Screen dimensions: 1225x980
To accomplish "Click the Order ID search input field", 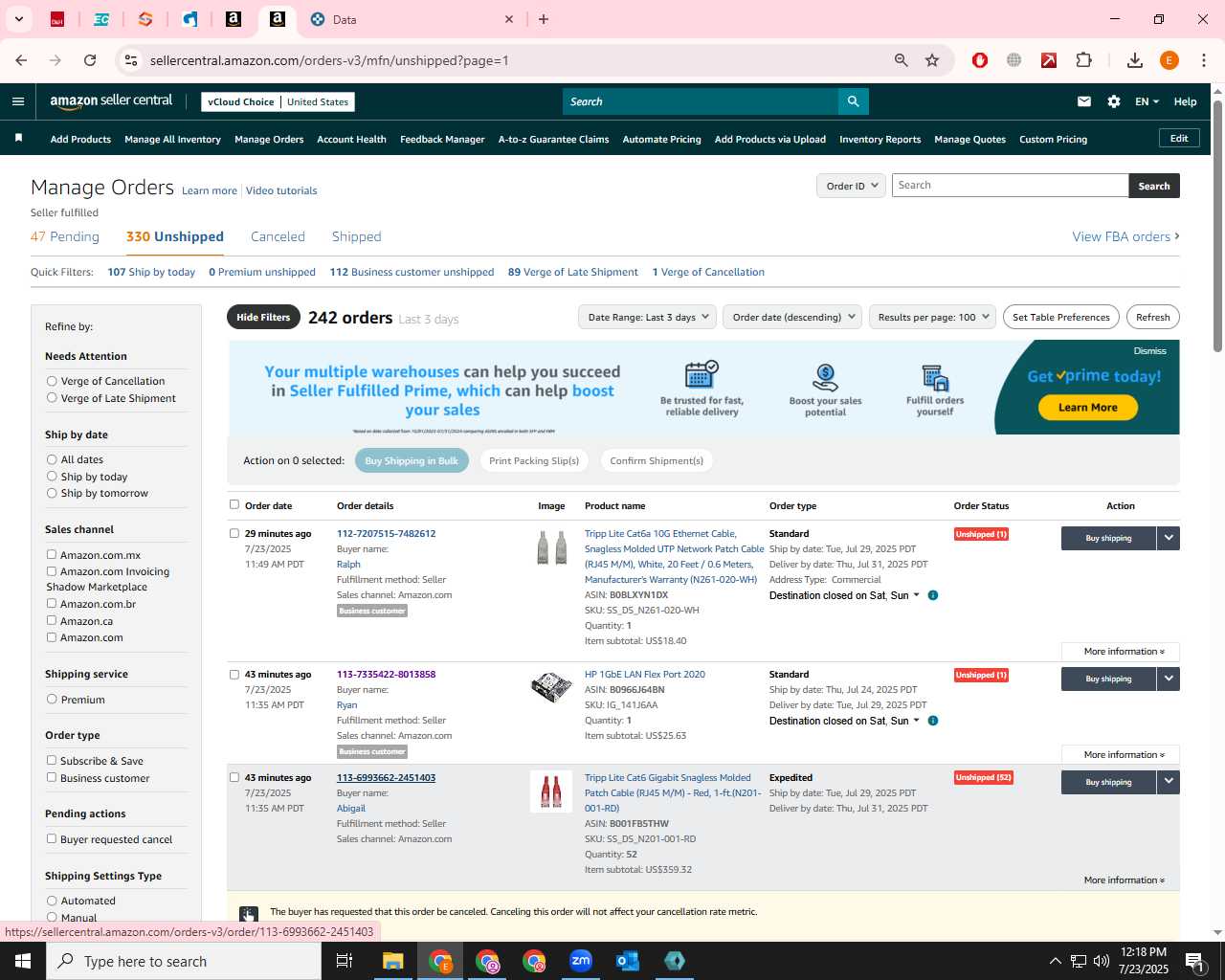I will coord(1010,186).
